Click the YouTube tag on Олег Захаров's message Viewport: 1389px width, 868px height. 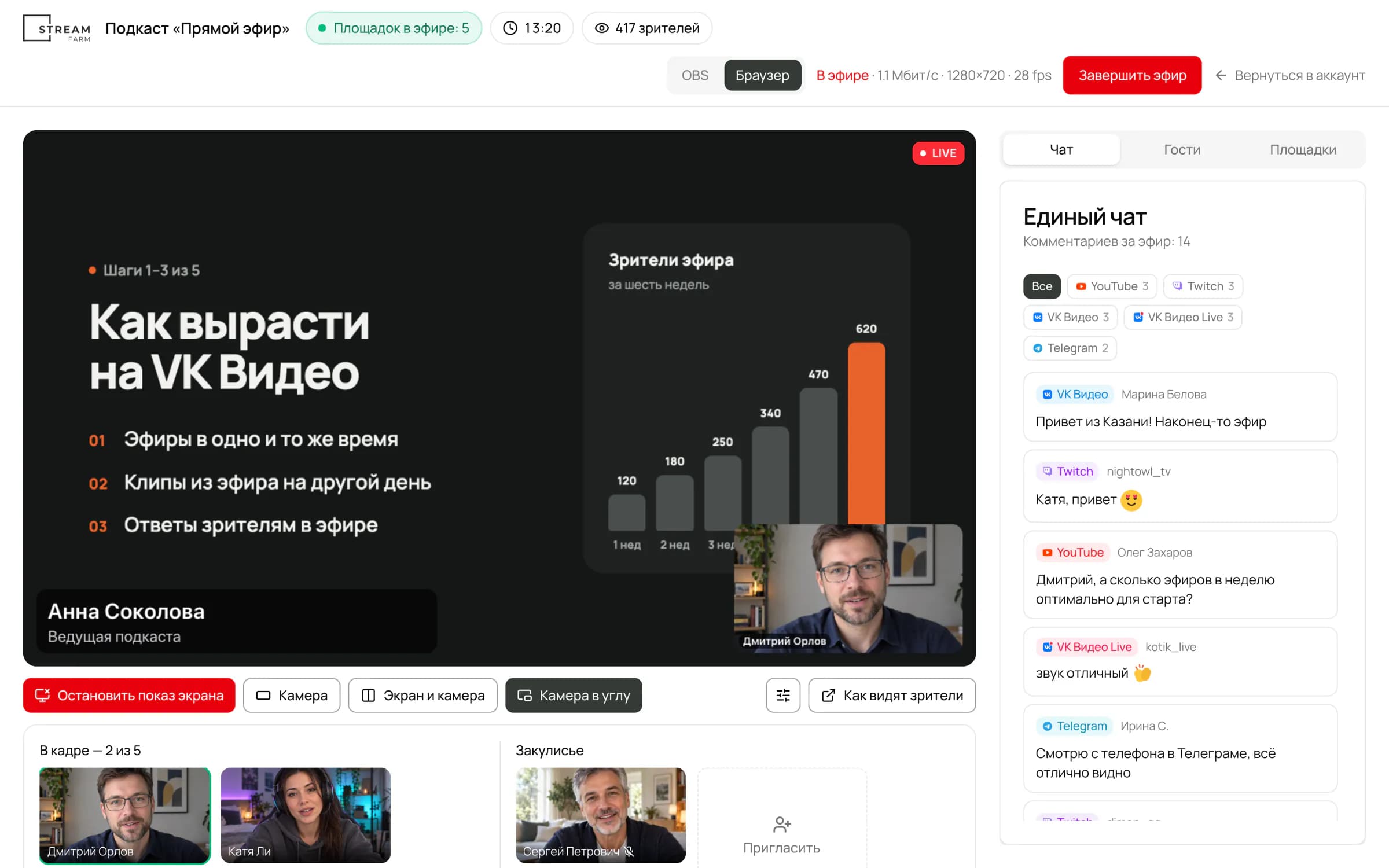pos(1072,553)
